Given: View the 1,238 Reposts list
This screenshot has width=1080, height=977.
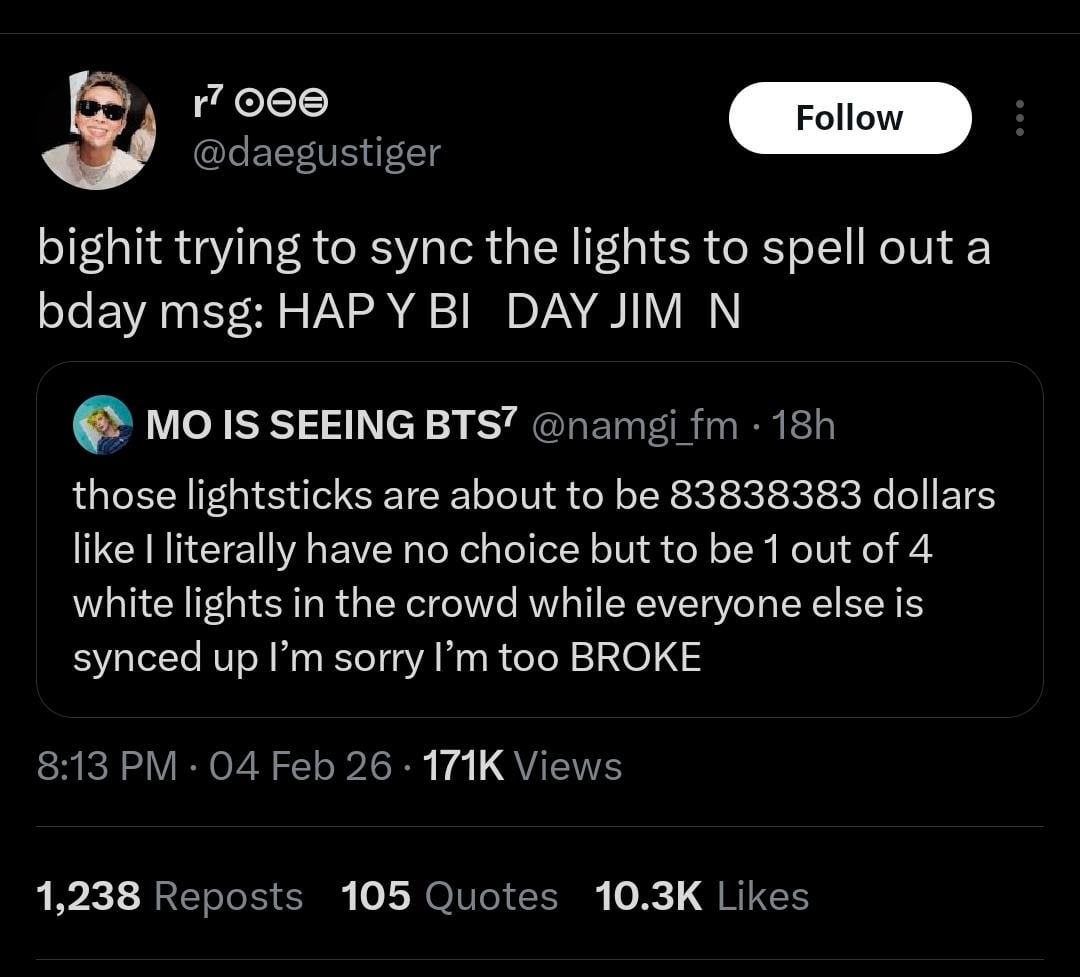Looking at the screenshot, I should pos(169,896).
